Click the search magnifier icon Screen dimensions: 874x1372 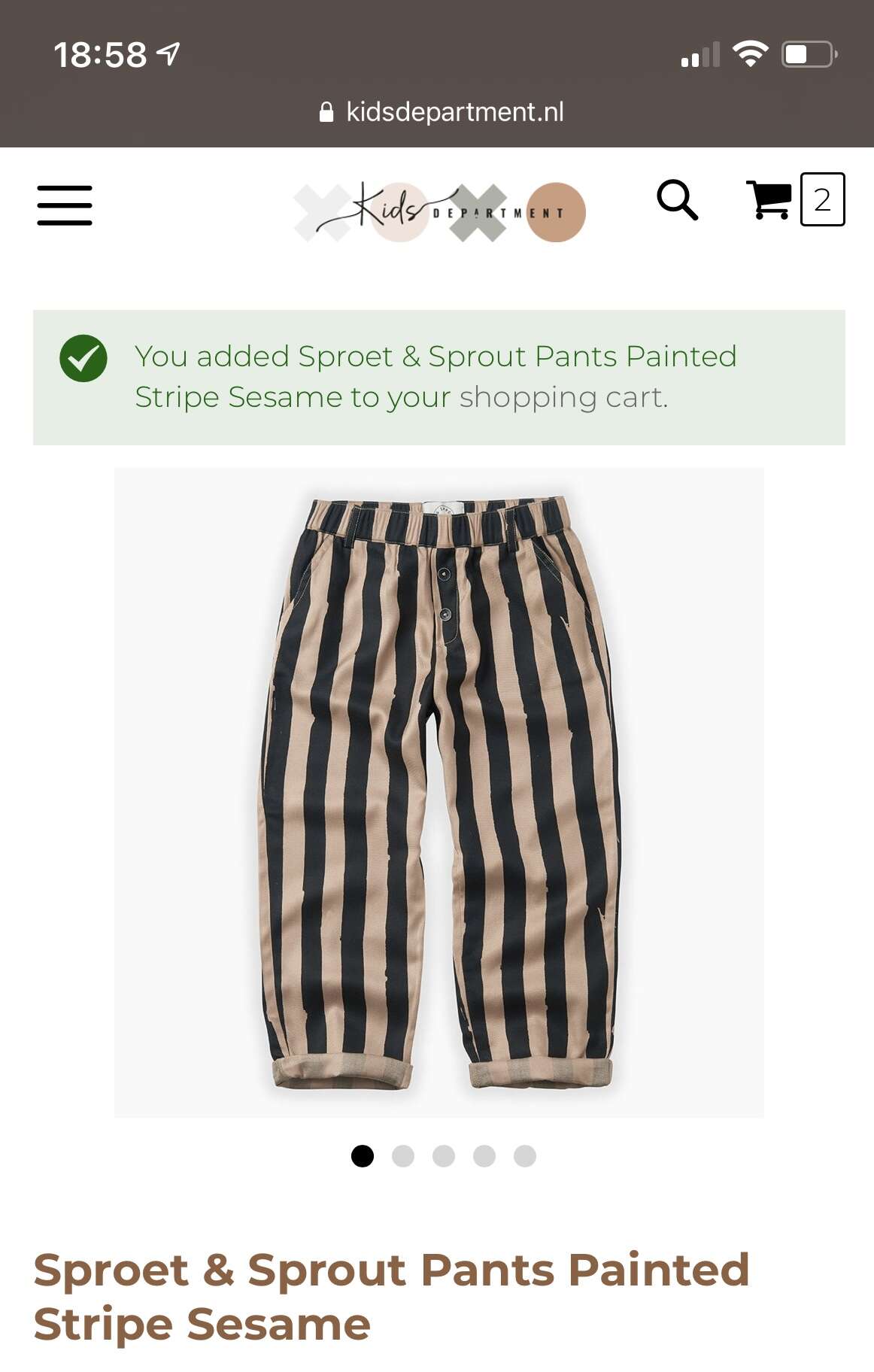point(677,199)
